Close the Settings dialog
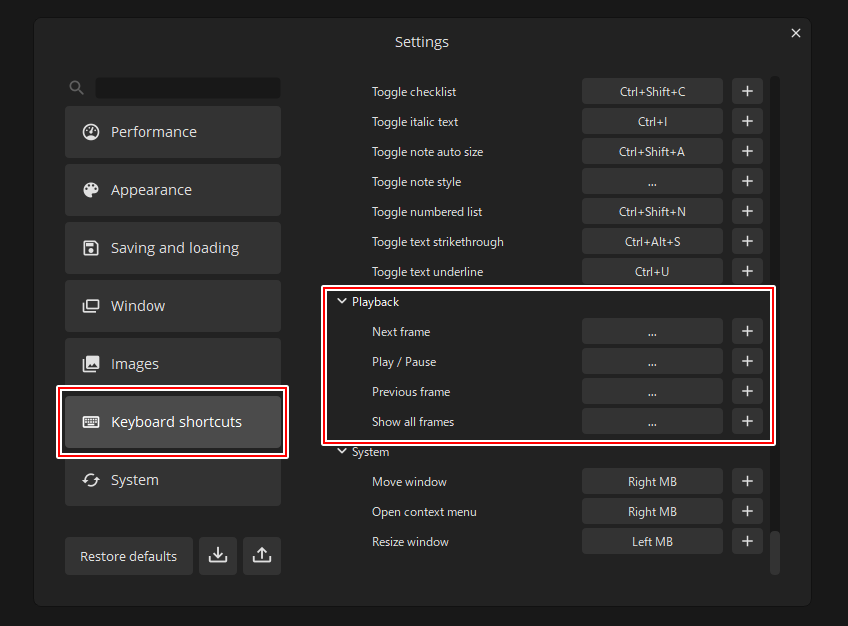Viewport: 848px width, 626px height. coord(796,33)
